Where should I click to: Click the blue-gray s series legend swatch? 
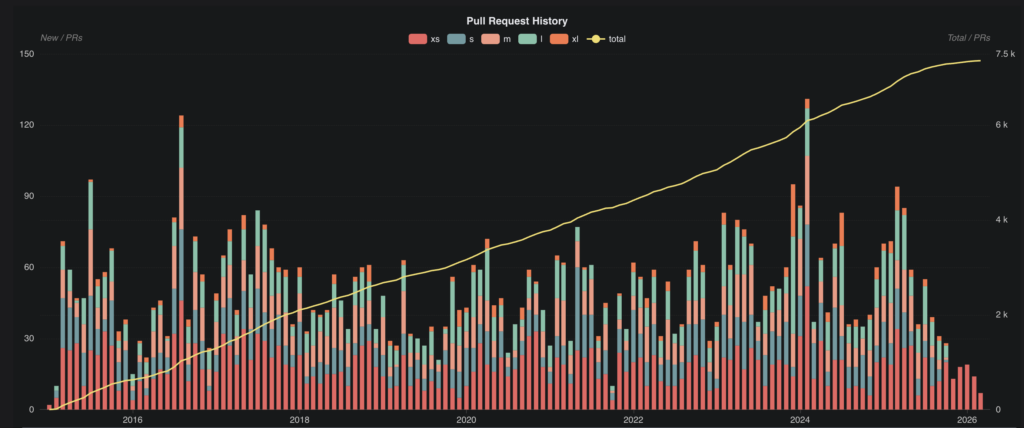click(457, 39)
